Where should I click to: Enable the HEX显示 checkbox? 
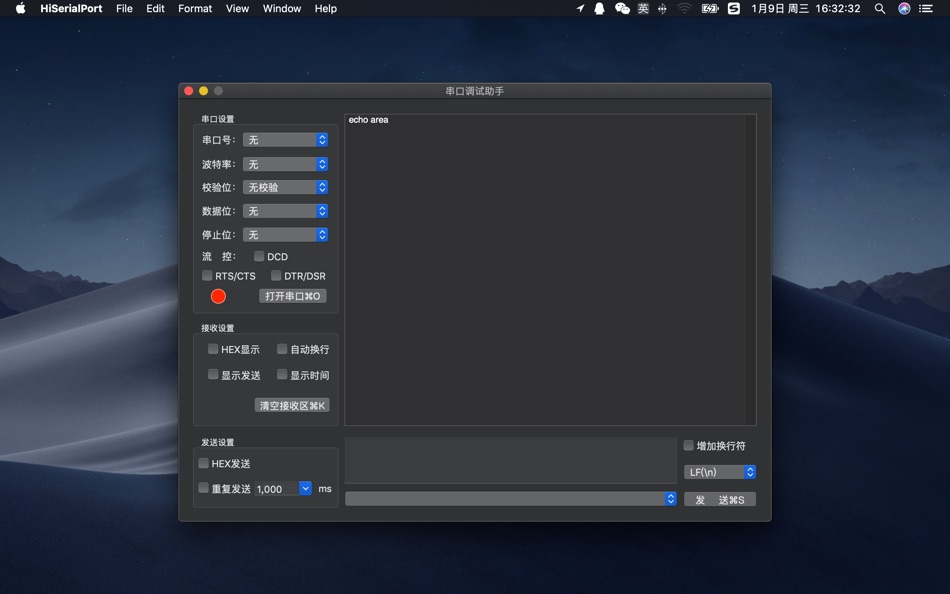[x=213, y=349]
